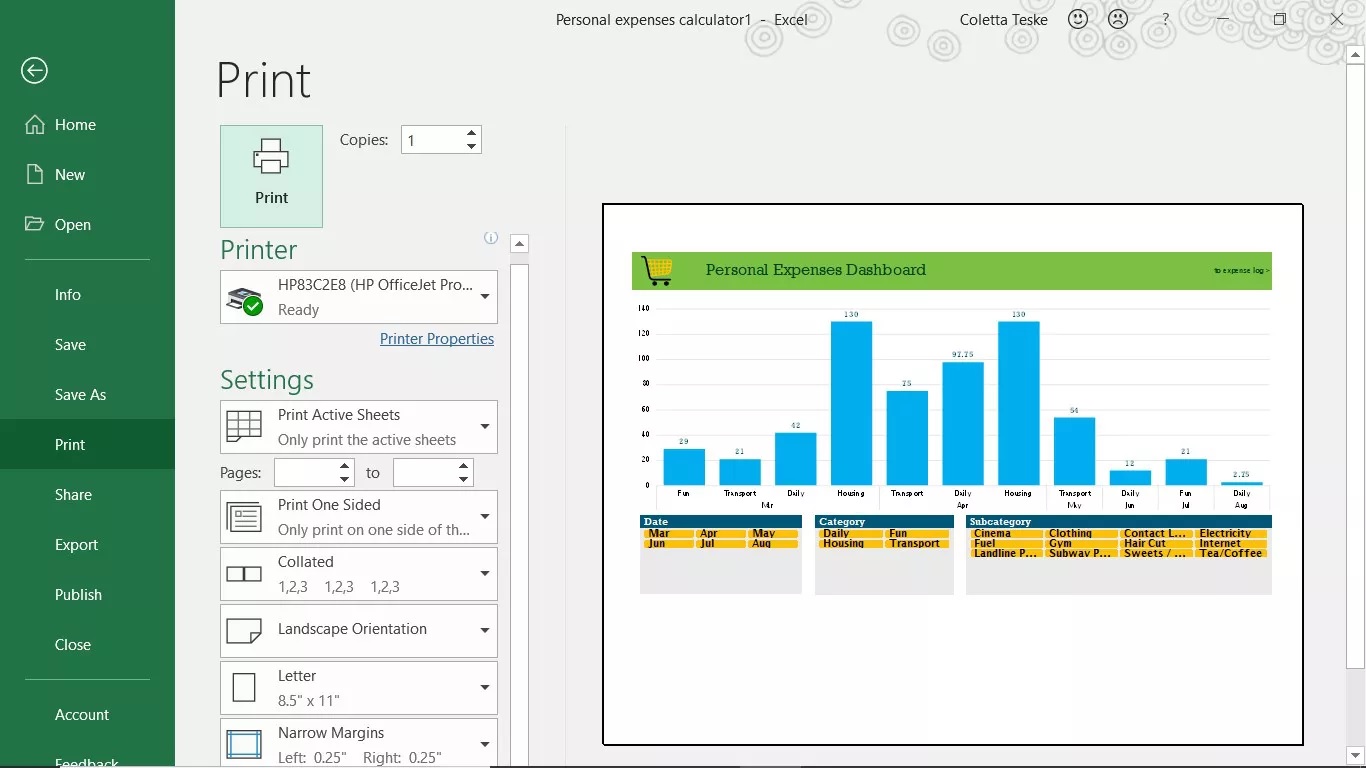
Task: Open the Printer Properties link
Action: 437,339
